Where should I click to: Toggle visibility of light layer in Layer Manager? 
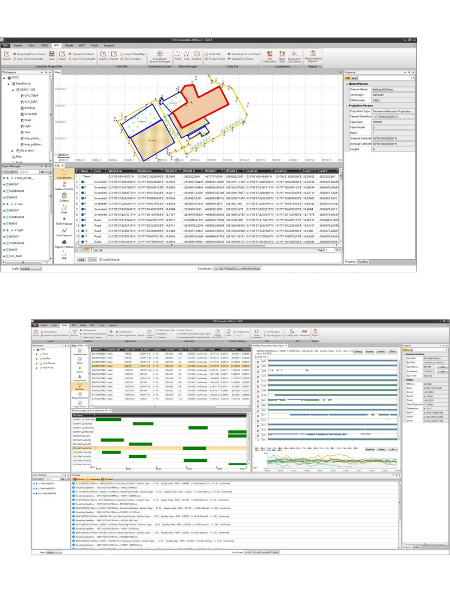(x=4, y=230)
